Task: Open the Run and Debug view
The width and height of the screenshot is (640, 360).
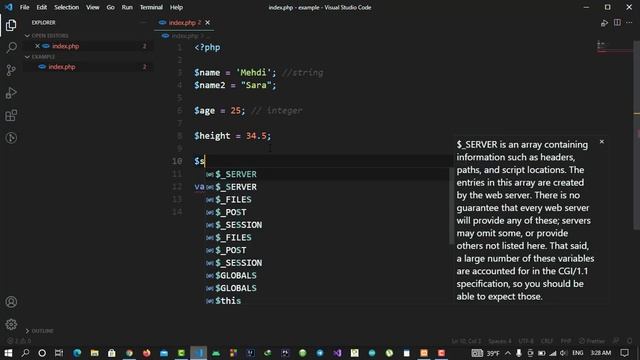Action: click(x=11, y=93)
